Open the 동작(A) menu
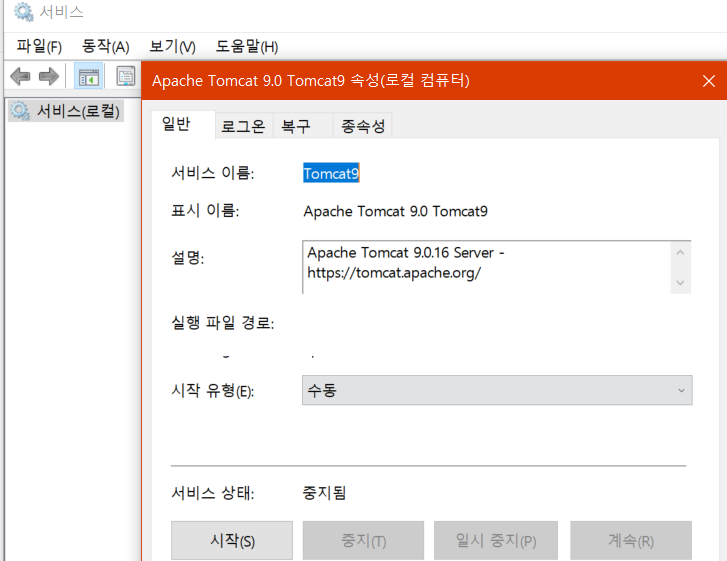This screenshot has width=727, height=561. pyautogui.click(x=106, y=46)
